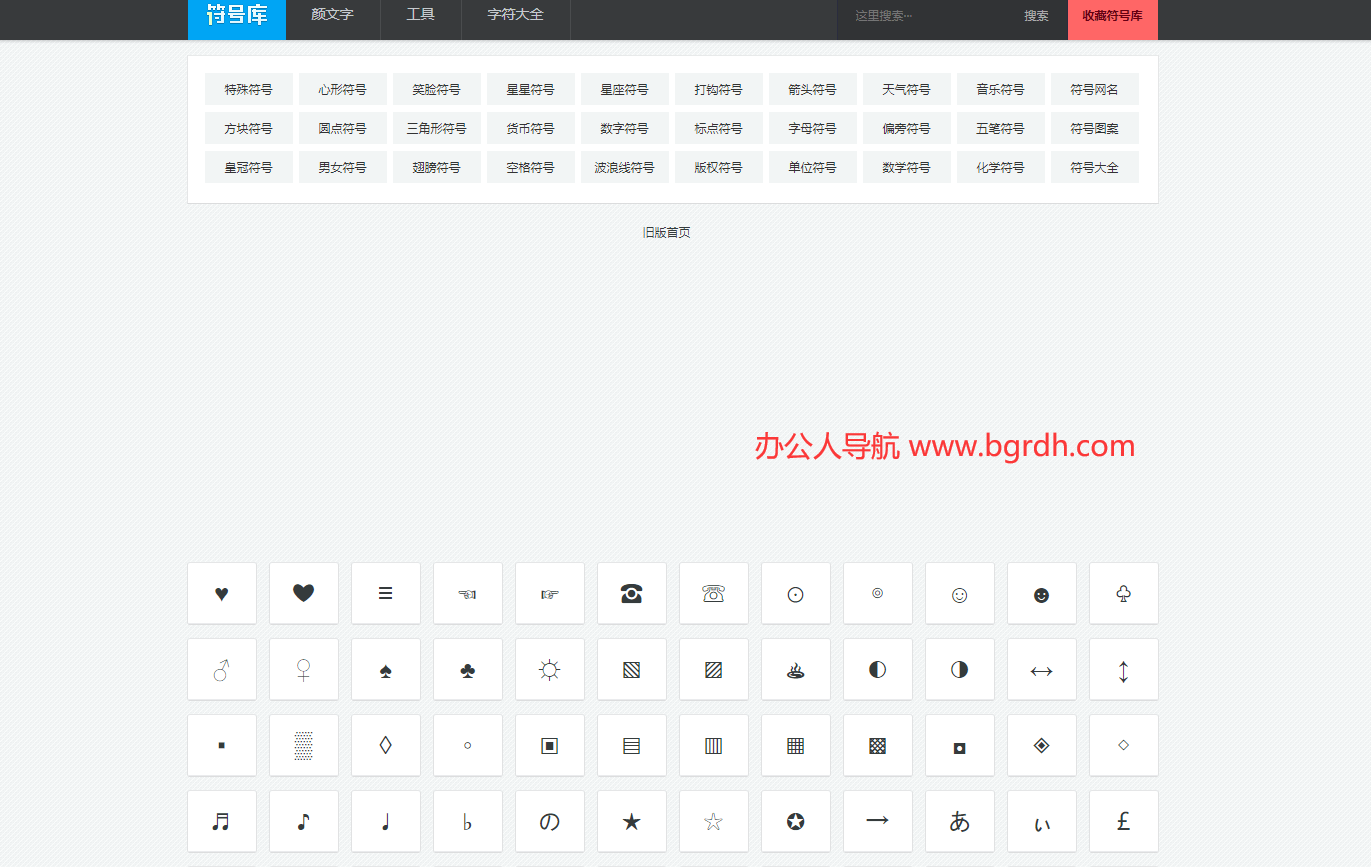Viewport: 1371px width, 867px height.
Task: Select the solid black star symbol
Action: [631, 822]
